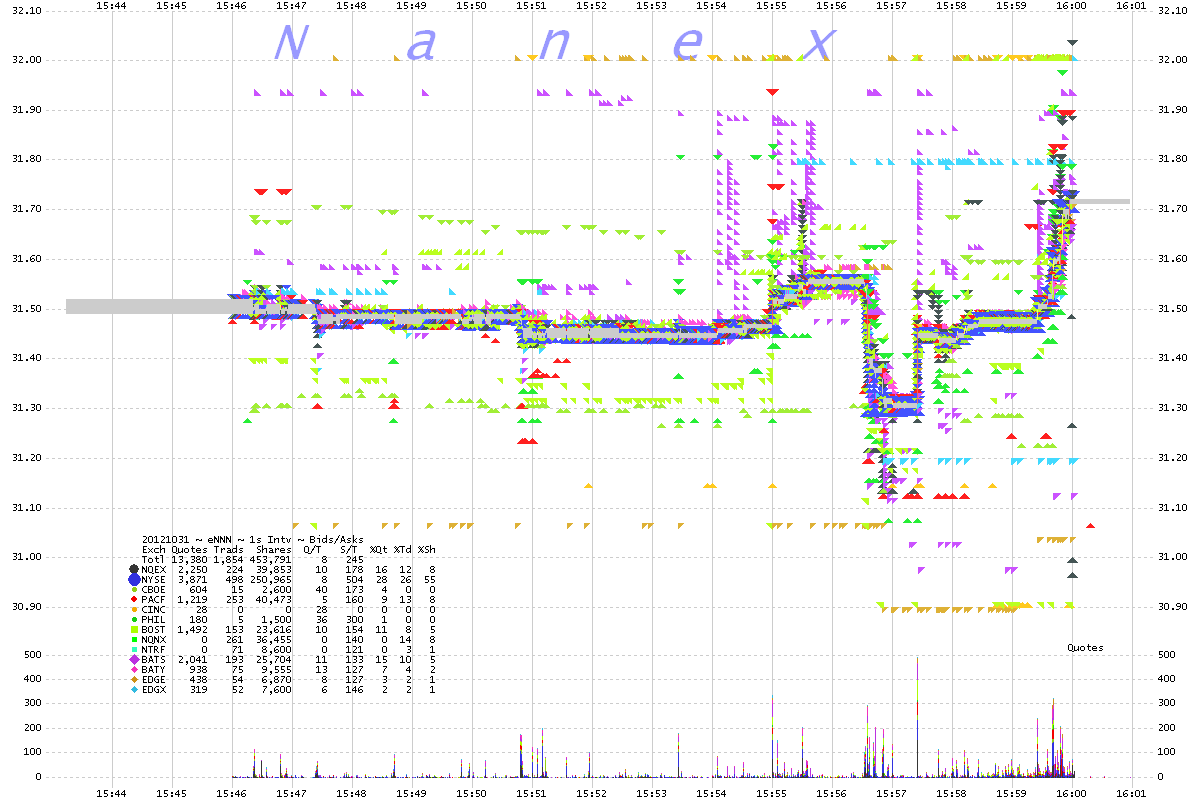Click the 'Totl' row label
Image resolution: width=1200 pixels, height=800 pixels.
(154, 559)
